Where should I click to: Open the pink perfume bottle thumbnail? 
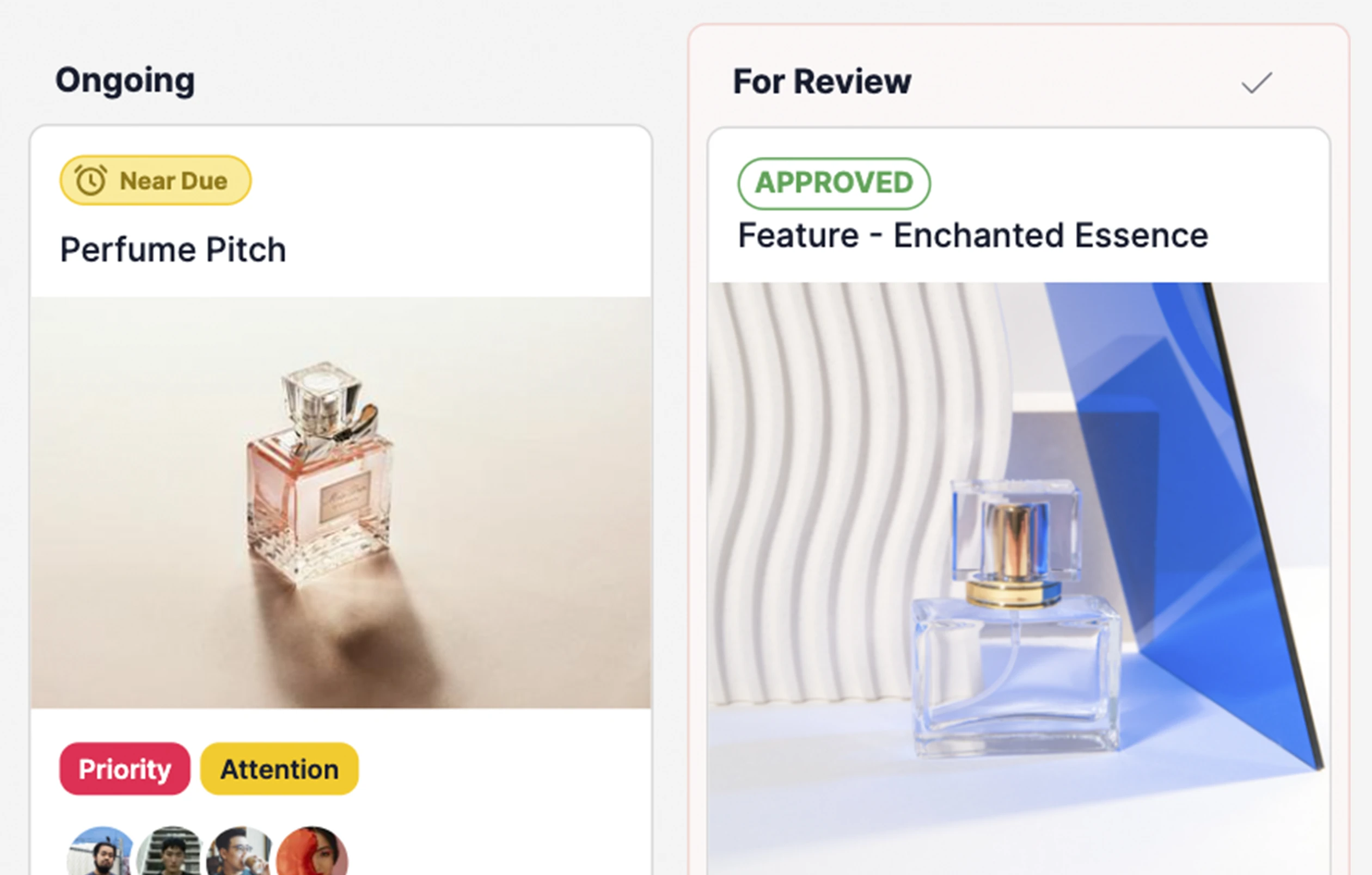point(341,503)
